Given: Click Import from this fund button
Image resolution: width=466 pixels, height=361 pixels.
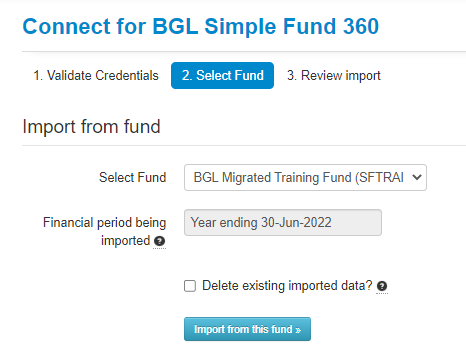Looking at the screenshot, I should tap(247, 329).
